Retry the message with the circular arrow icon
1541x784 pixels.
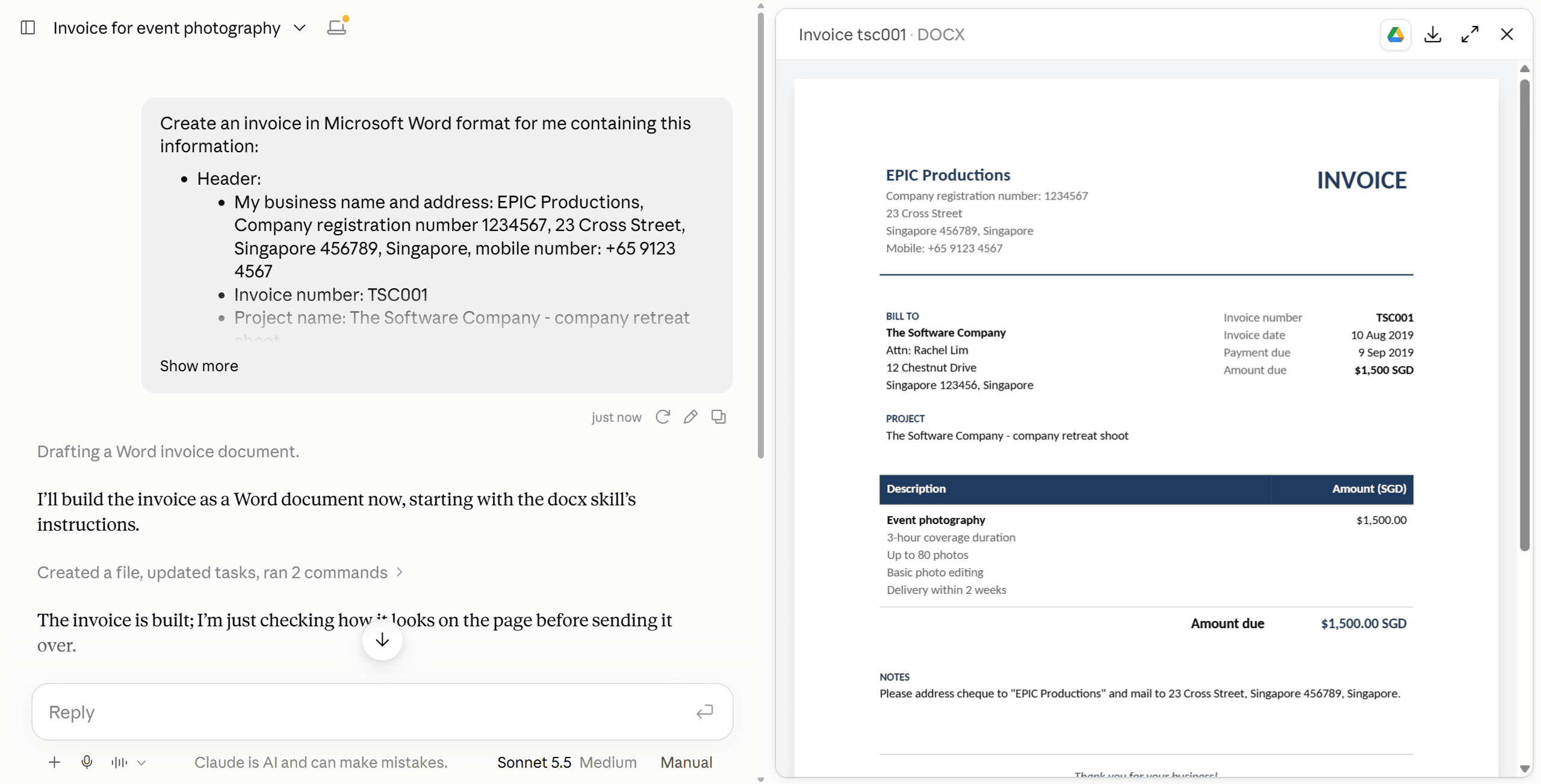pos(663,417)
